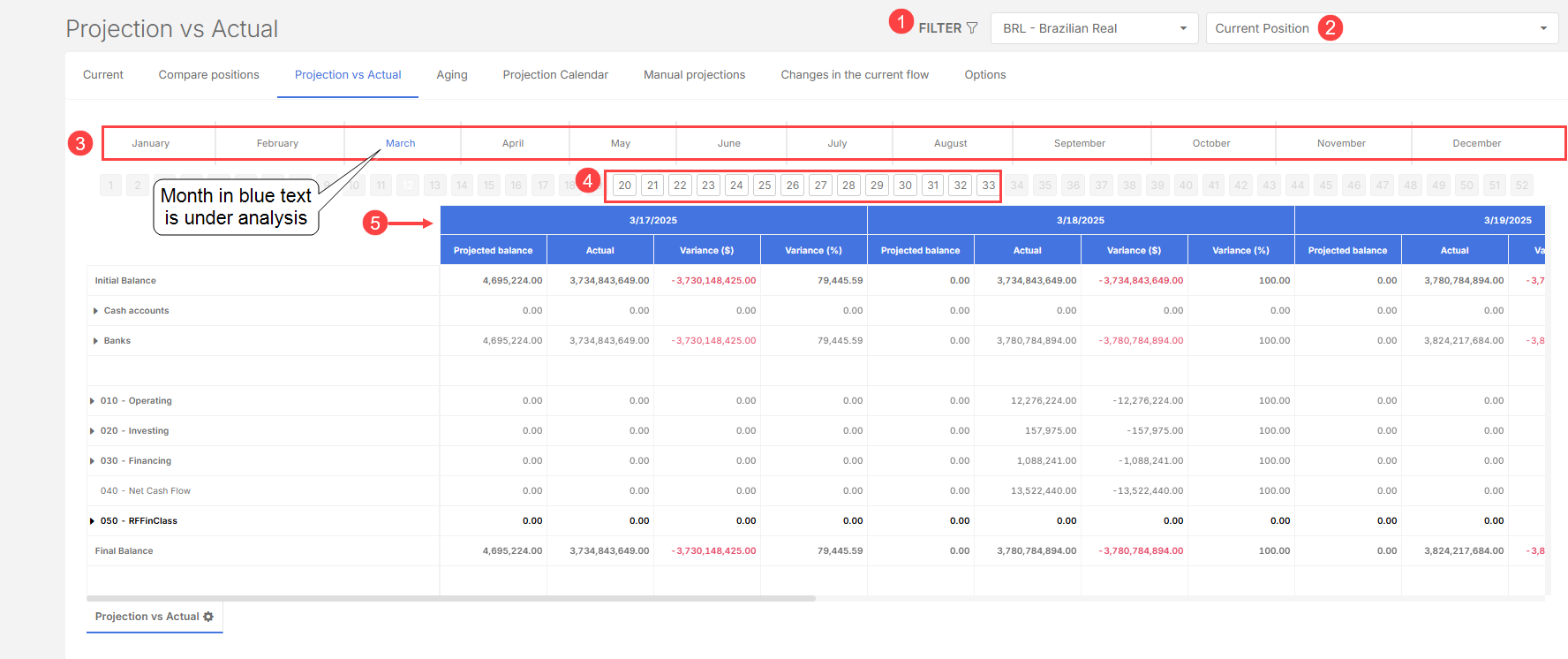Expand the 020 - Investing row

[92, 431]
